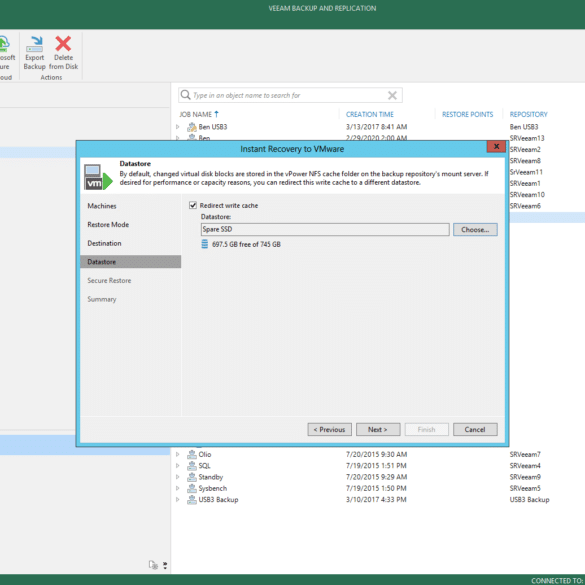Click creation time '3/10/2017 4:33 PM'

tap(376, 500)
